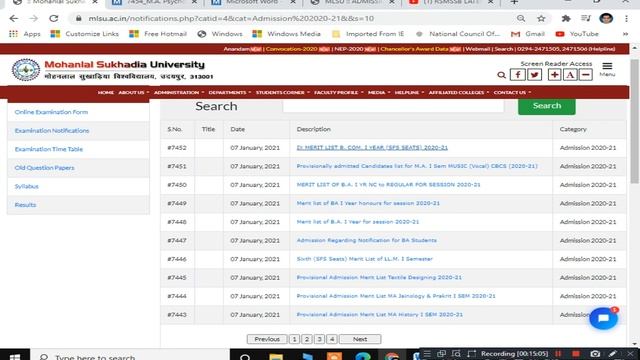
Task: Reload the page with the refresh icon
Action: pos(53,18)
